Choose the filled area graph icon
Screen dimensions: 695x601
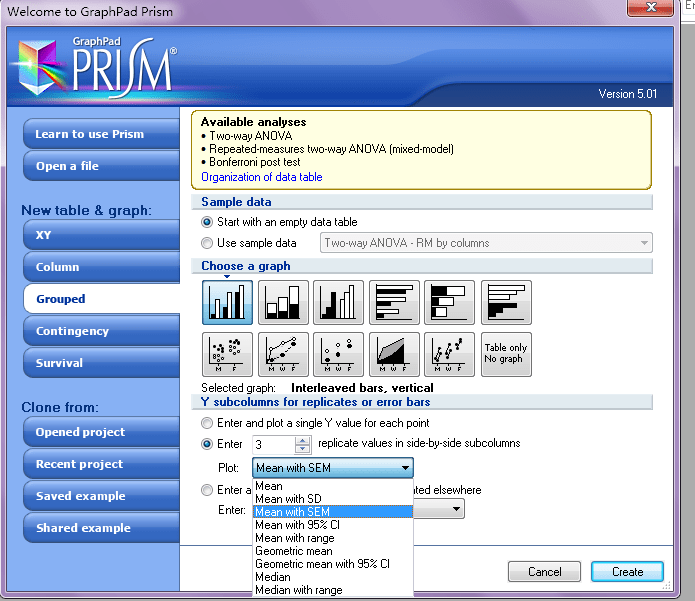pyautogui.click(x=394, y=354)
